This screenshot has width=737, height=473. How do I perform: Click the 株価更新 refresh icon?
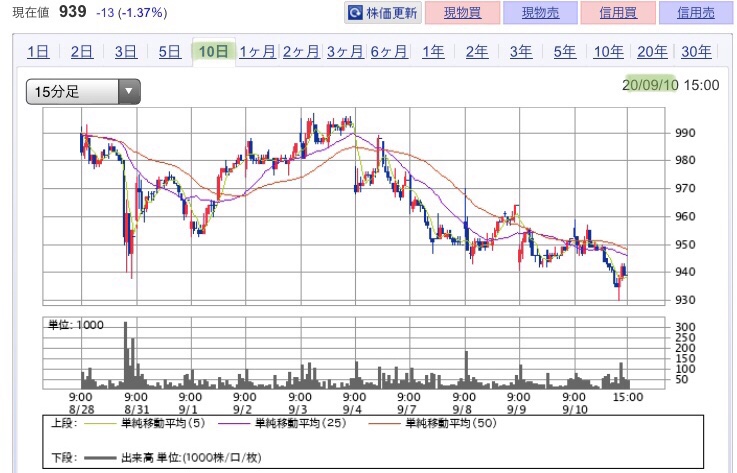355,13
